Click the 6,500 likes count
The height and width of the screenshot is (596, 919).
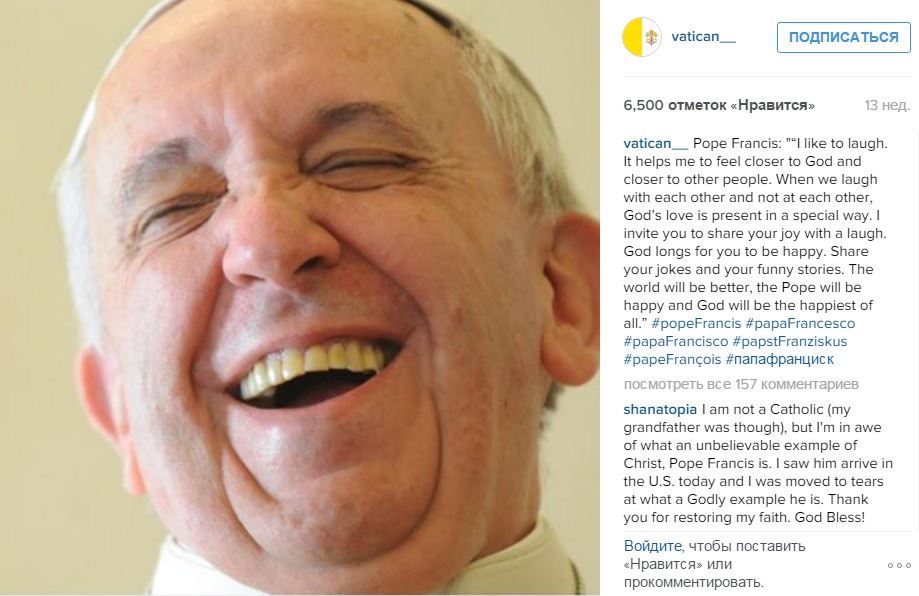[719, 105]
